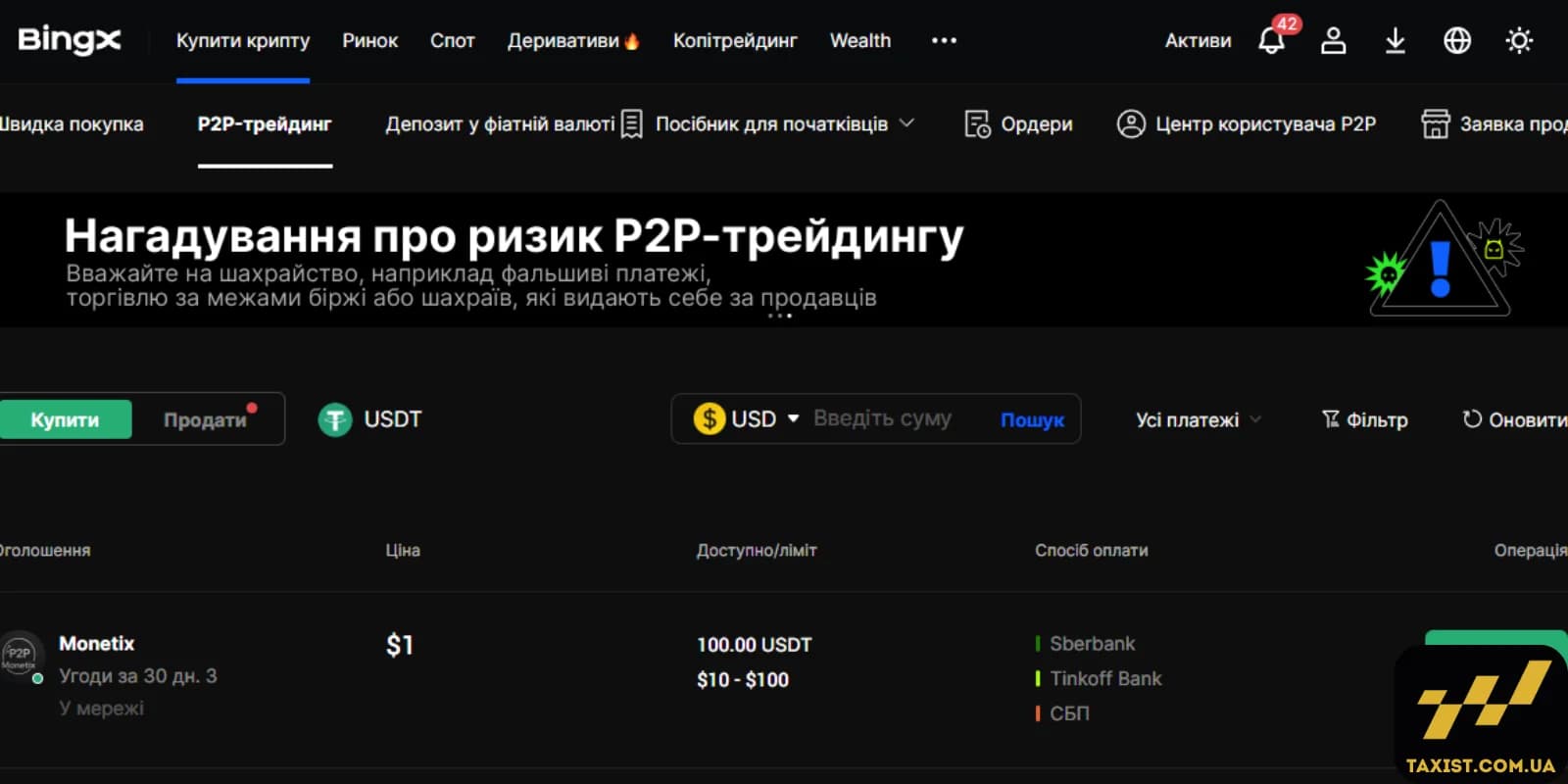Open Ордери orders link
1568x784 pixels.
click(1037, 124)
